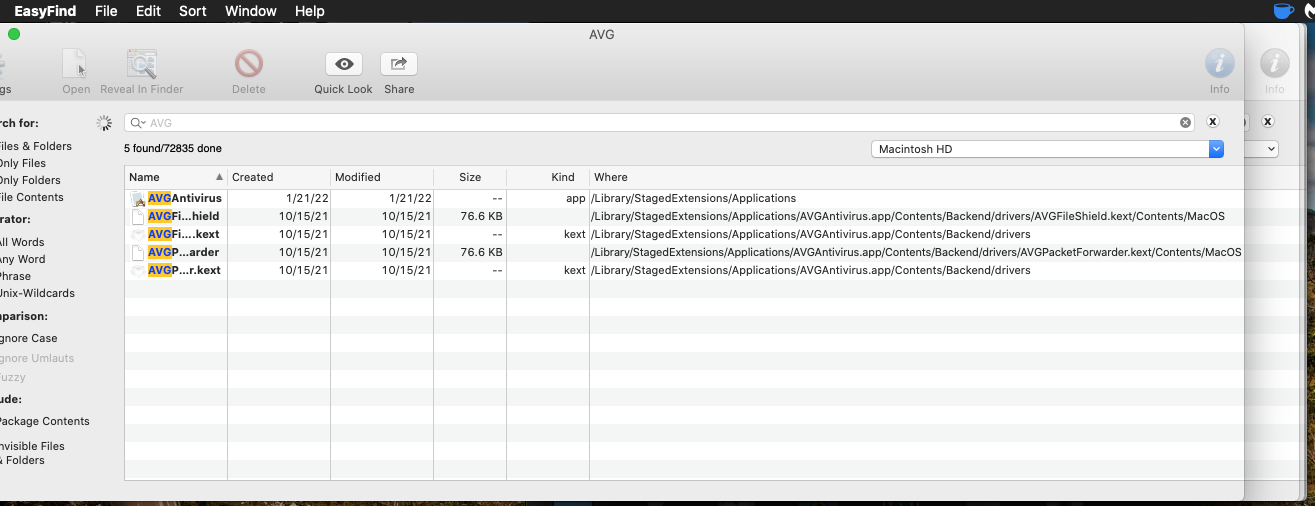The height and width of the screenshot is (506, 1315).
Task: Click the AVGP...arder file icon
Action: 138,252
